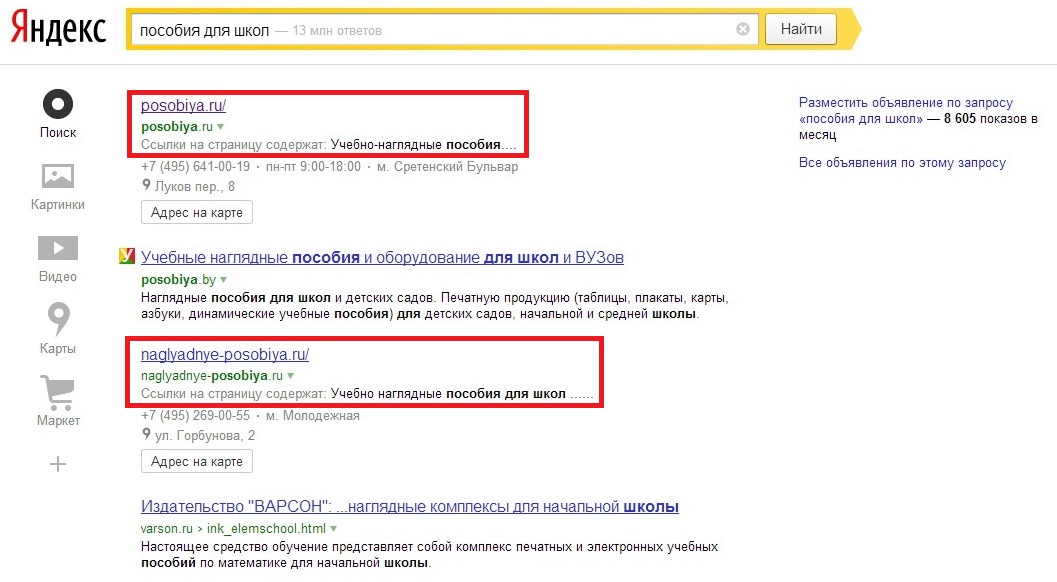The image size is (1057, 582).
Task: Open the Маркет shopping cart icon
Action: [x=58, y=391]
